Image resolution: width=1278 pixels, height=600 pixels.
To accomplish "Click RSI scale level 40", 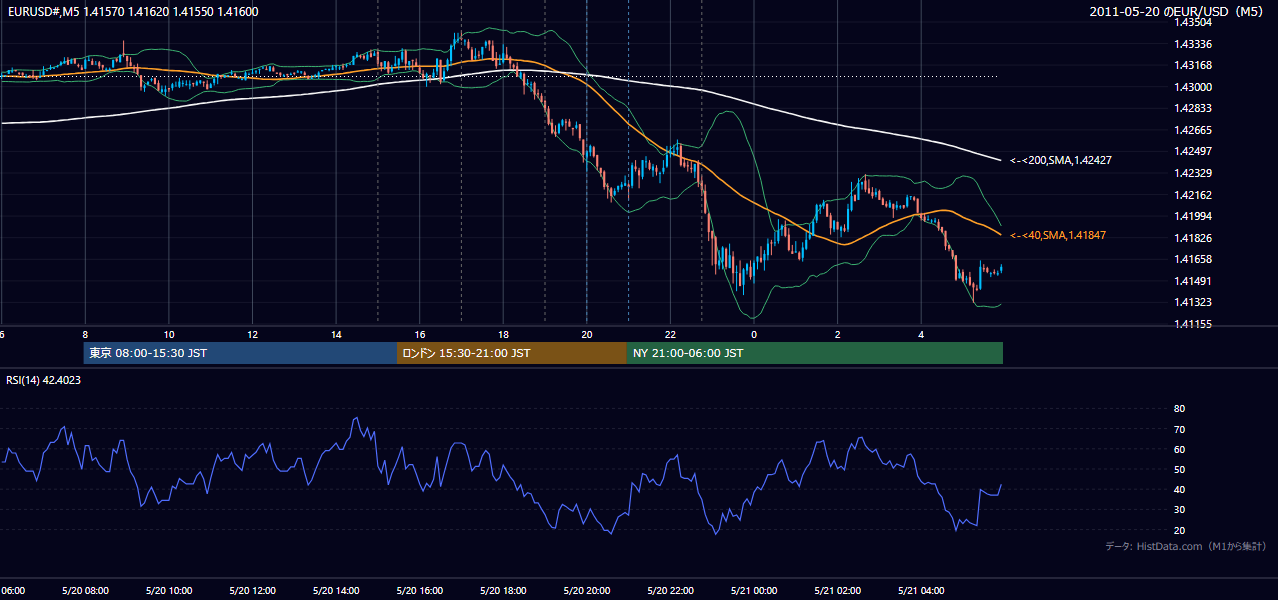I will click(x=1179, y=489).
